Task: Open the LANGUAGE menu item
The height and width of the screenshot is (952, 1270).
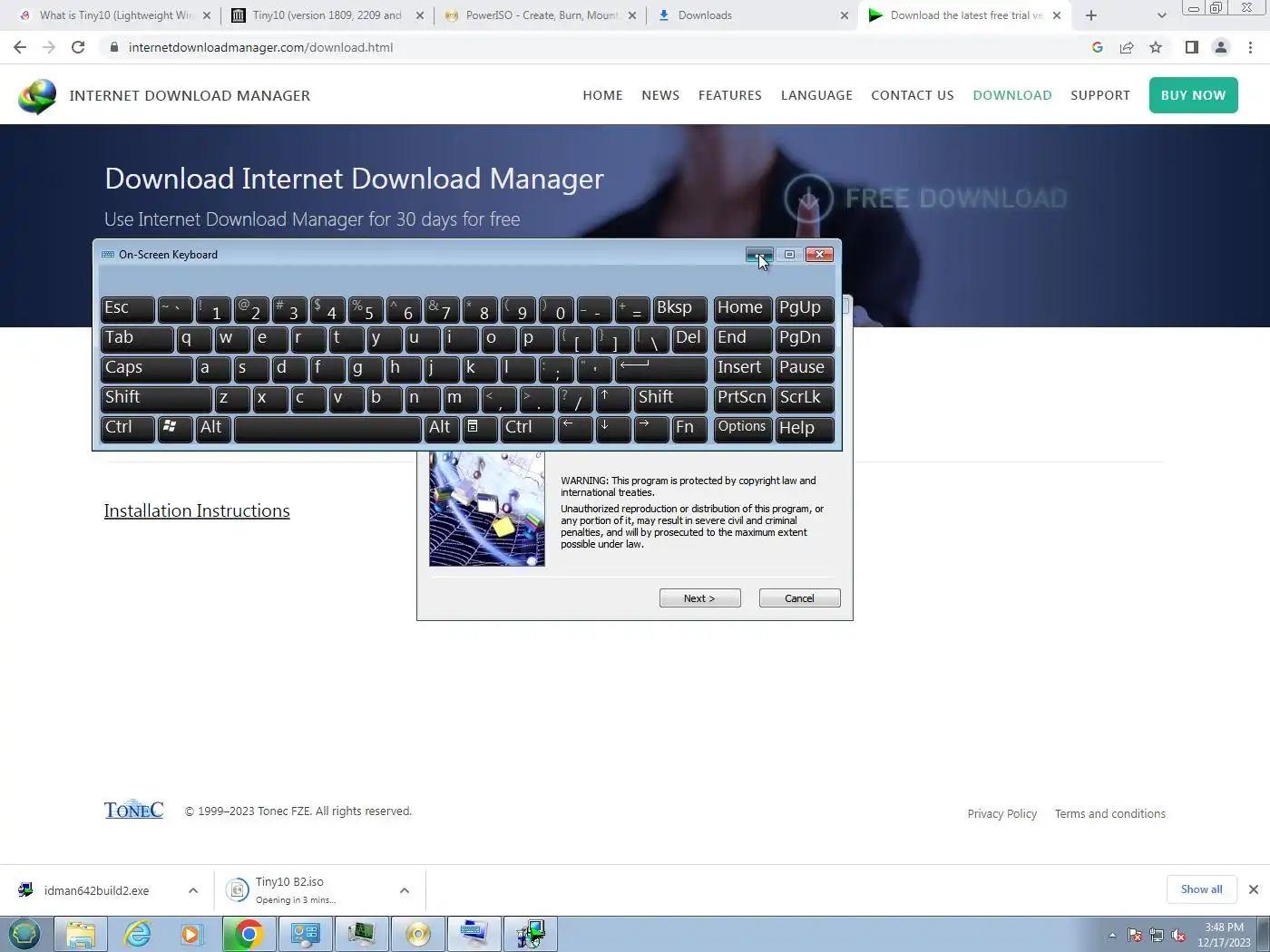Action: click(816, 95)
